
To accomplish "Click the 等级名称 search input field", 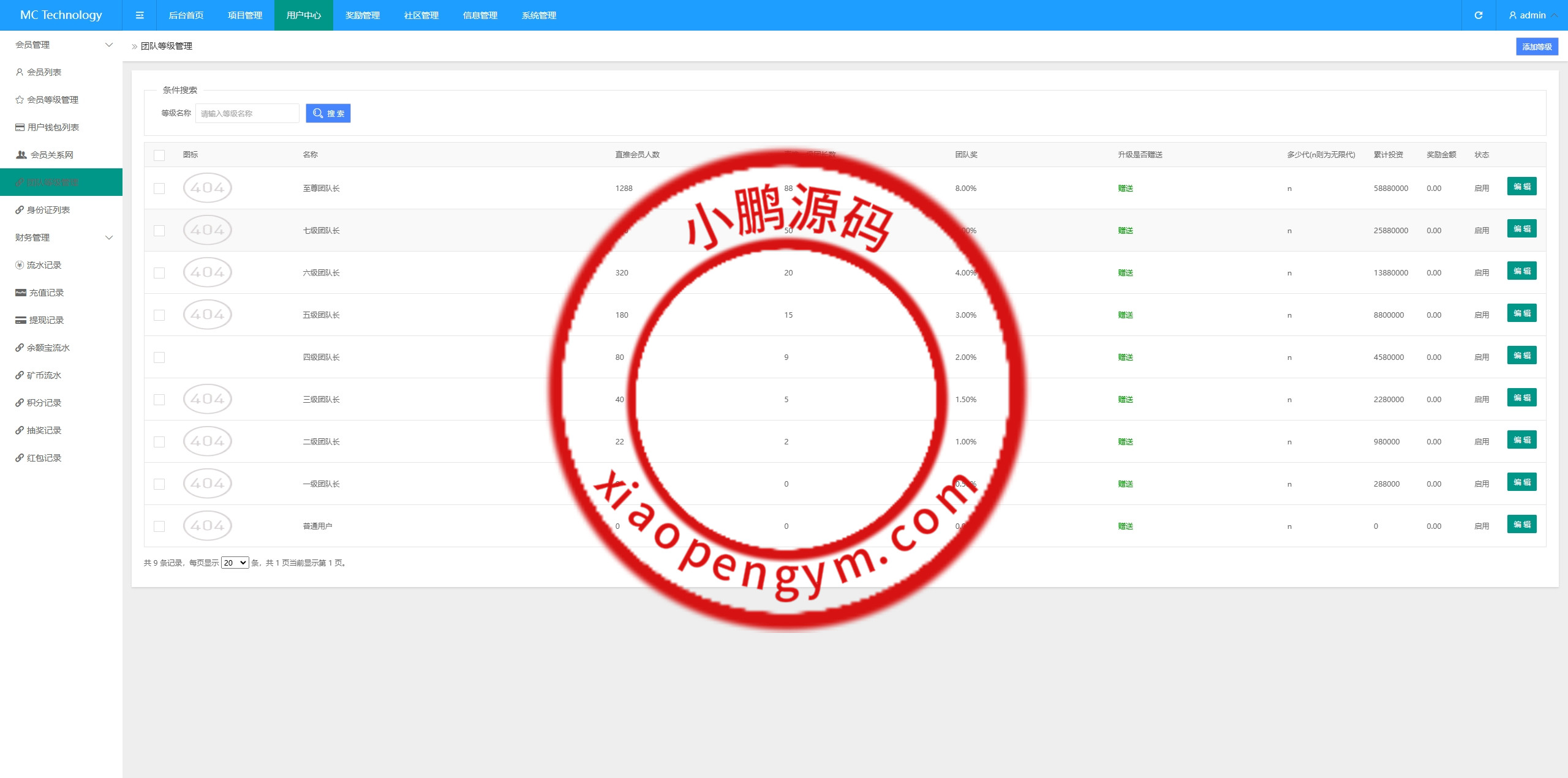I will 247,113.
